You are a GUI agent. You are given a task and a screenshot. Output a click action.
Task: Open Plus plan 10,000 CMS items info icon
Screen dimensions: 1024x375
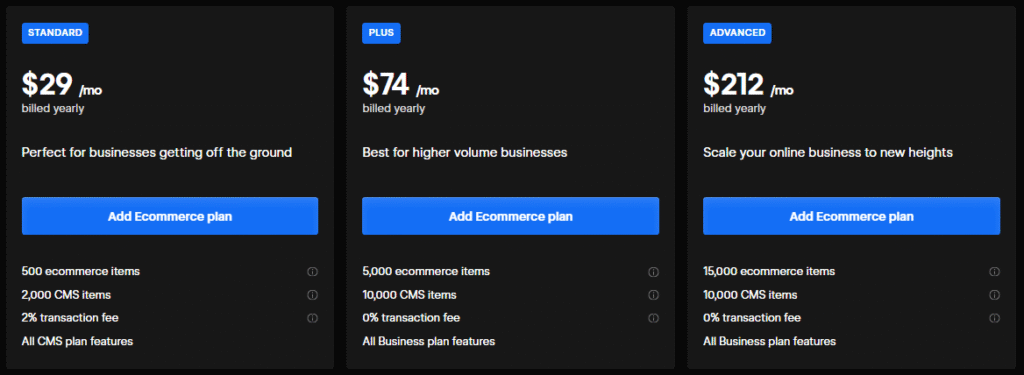[653, 295]
